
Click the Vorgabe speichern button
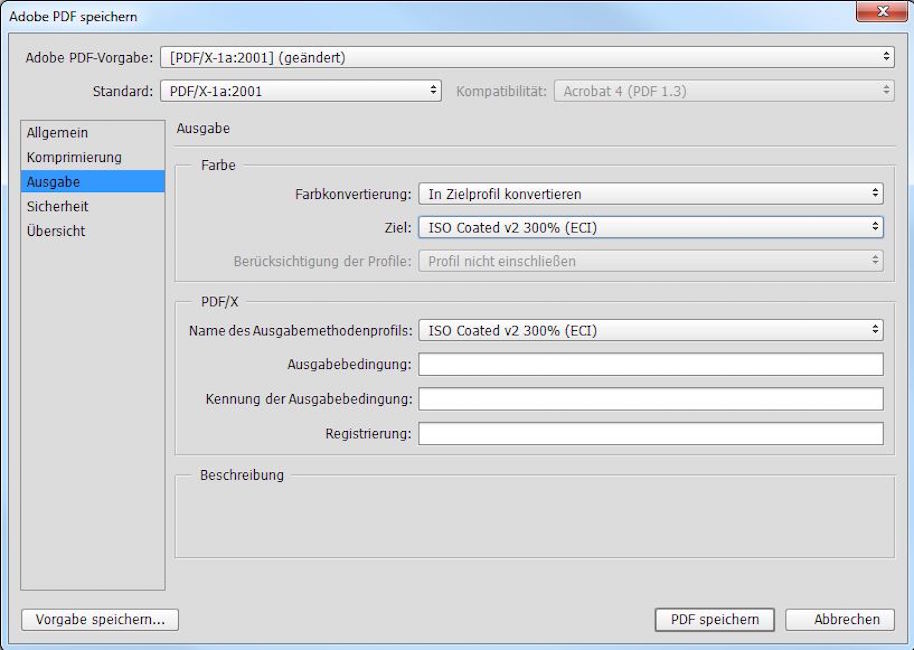100,620
